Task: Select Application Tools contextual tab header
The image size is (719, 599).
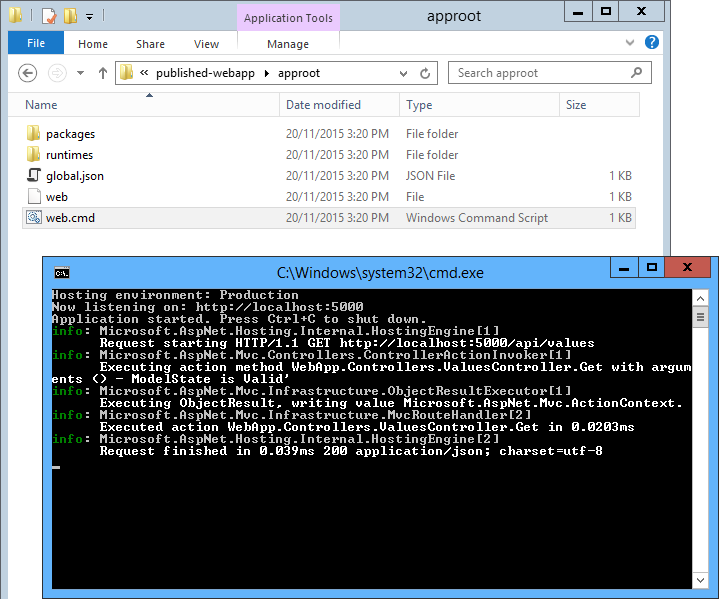Action: 288,18
